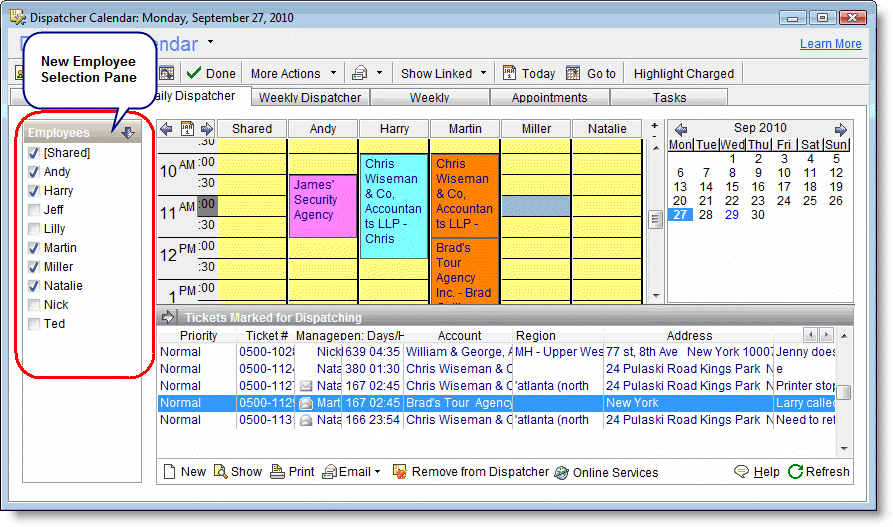Select September 29 in mini calendar
The width and height of the screenshot is (893, 527).
click(732, 215)
